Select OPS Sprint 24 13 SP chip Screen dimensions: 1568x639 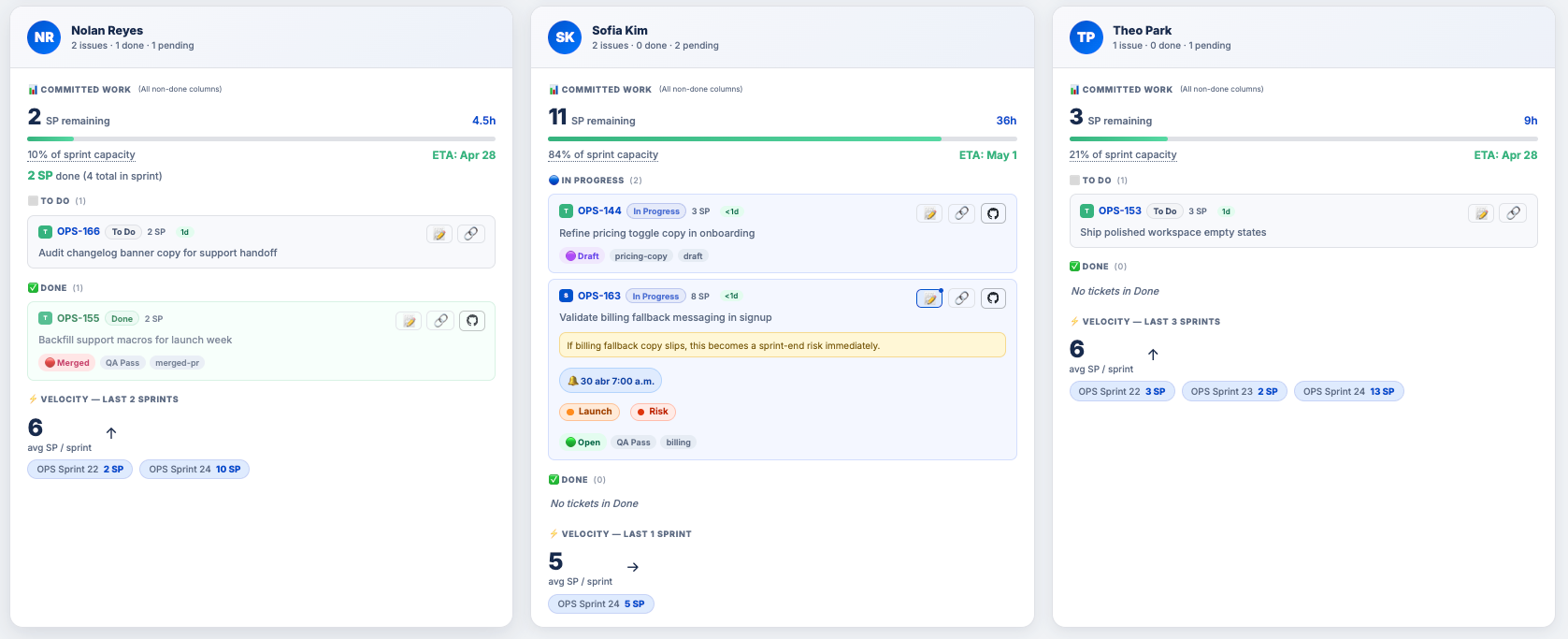pyautogui.click(x=1349, y=392)
